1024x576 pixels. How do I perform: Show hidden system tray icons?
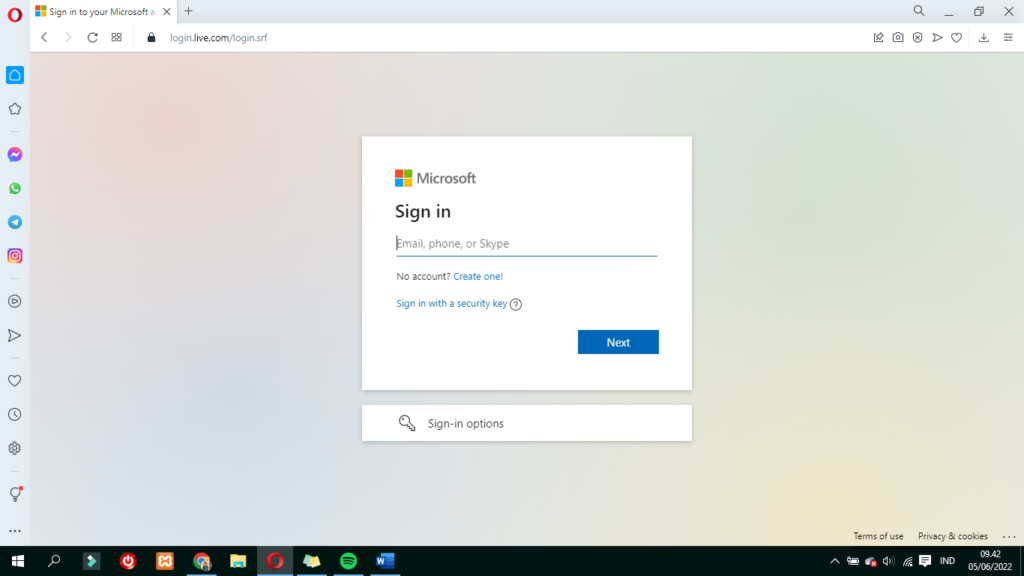[x=835, y=561]
